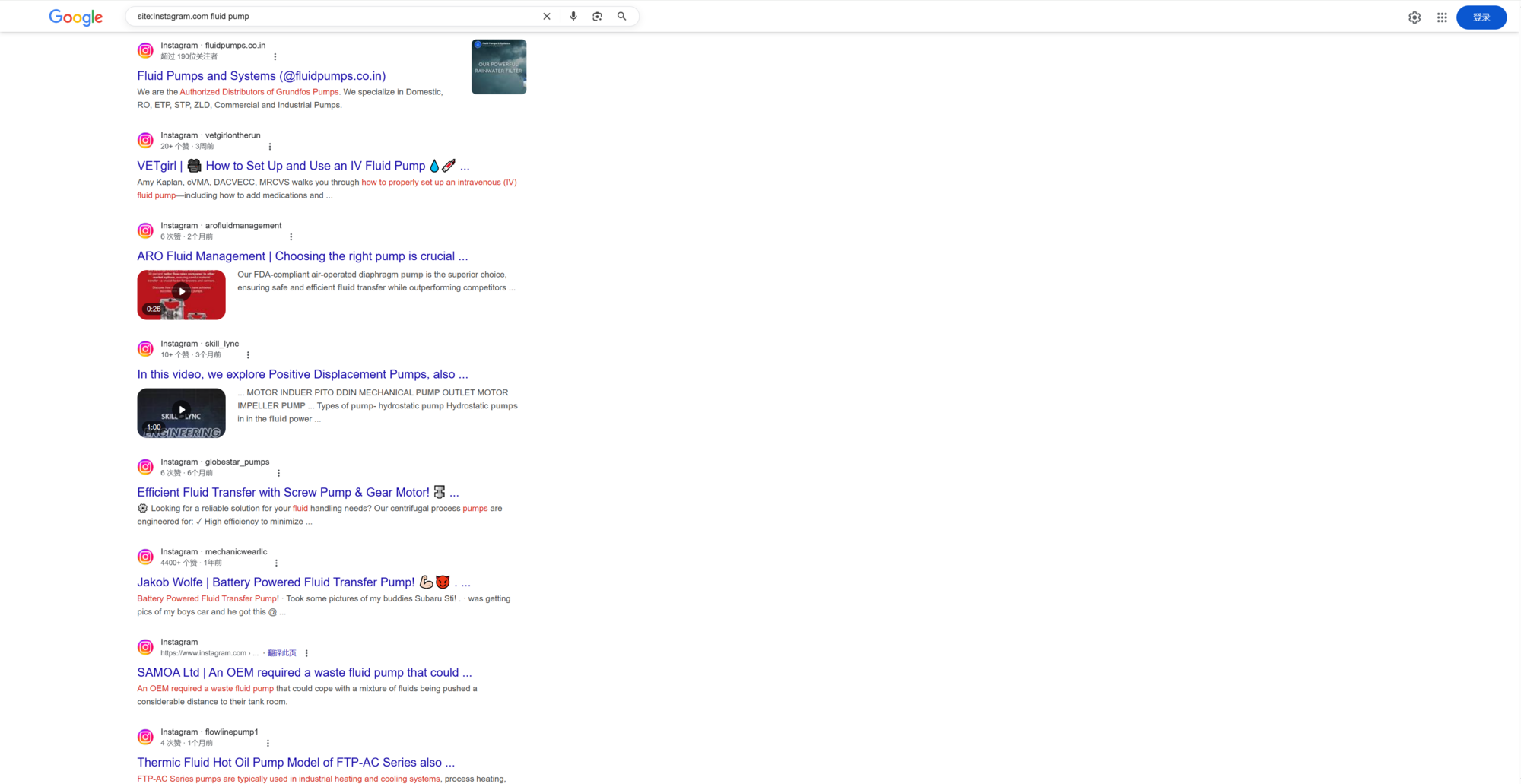Open the Google logo homepage link
This screenshot has width=1521, height=784.
click(x=75, y=17)
